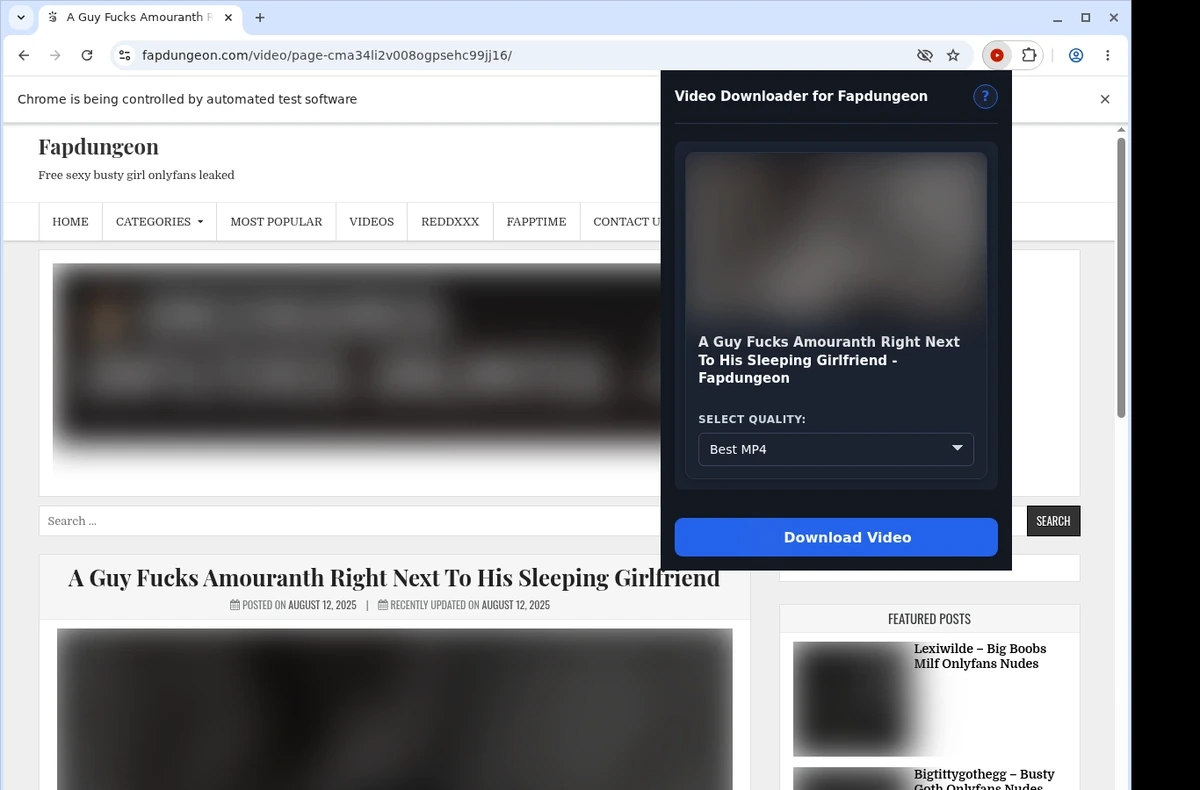Minimize the Chrome window
This screenshot has height=790, width=1200.
(1059, 18)
